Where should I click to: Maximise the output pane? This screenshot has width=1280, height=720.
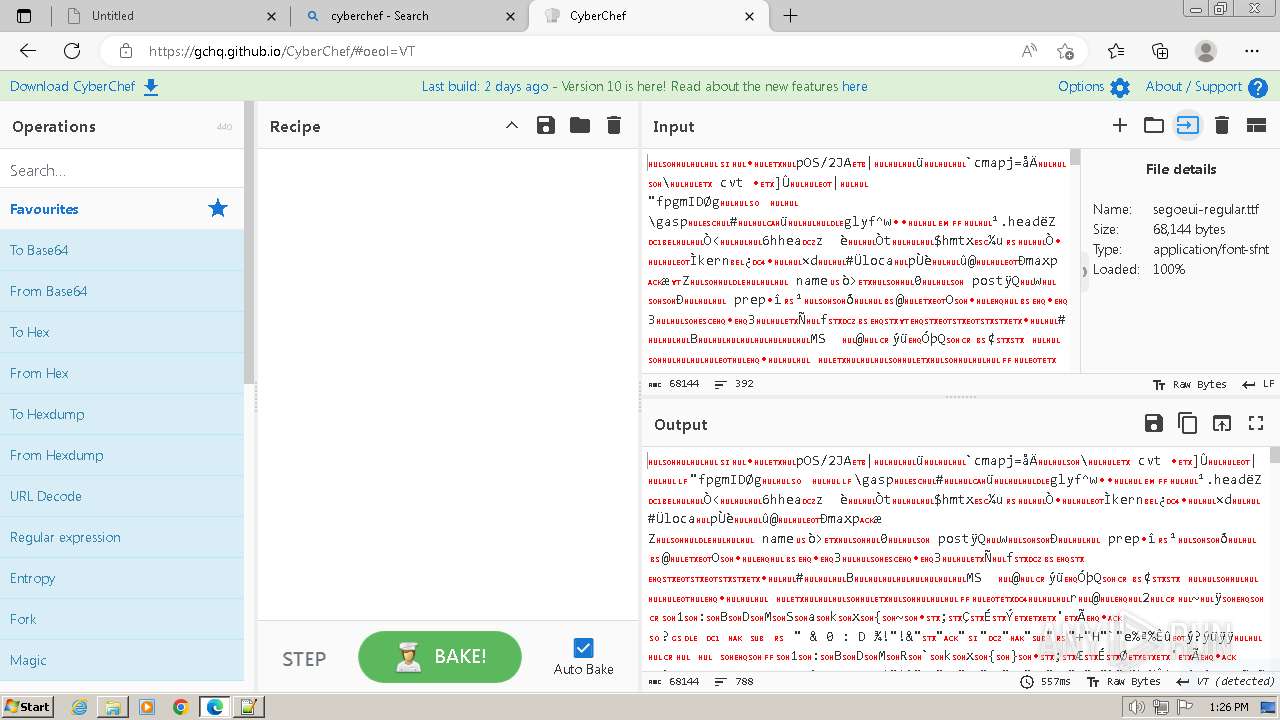[x=1256, y=423]
